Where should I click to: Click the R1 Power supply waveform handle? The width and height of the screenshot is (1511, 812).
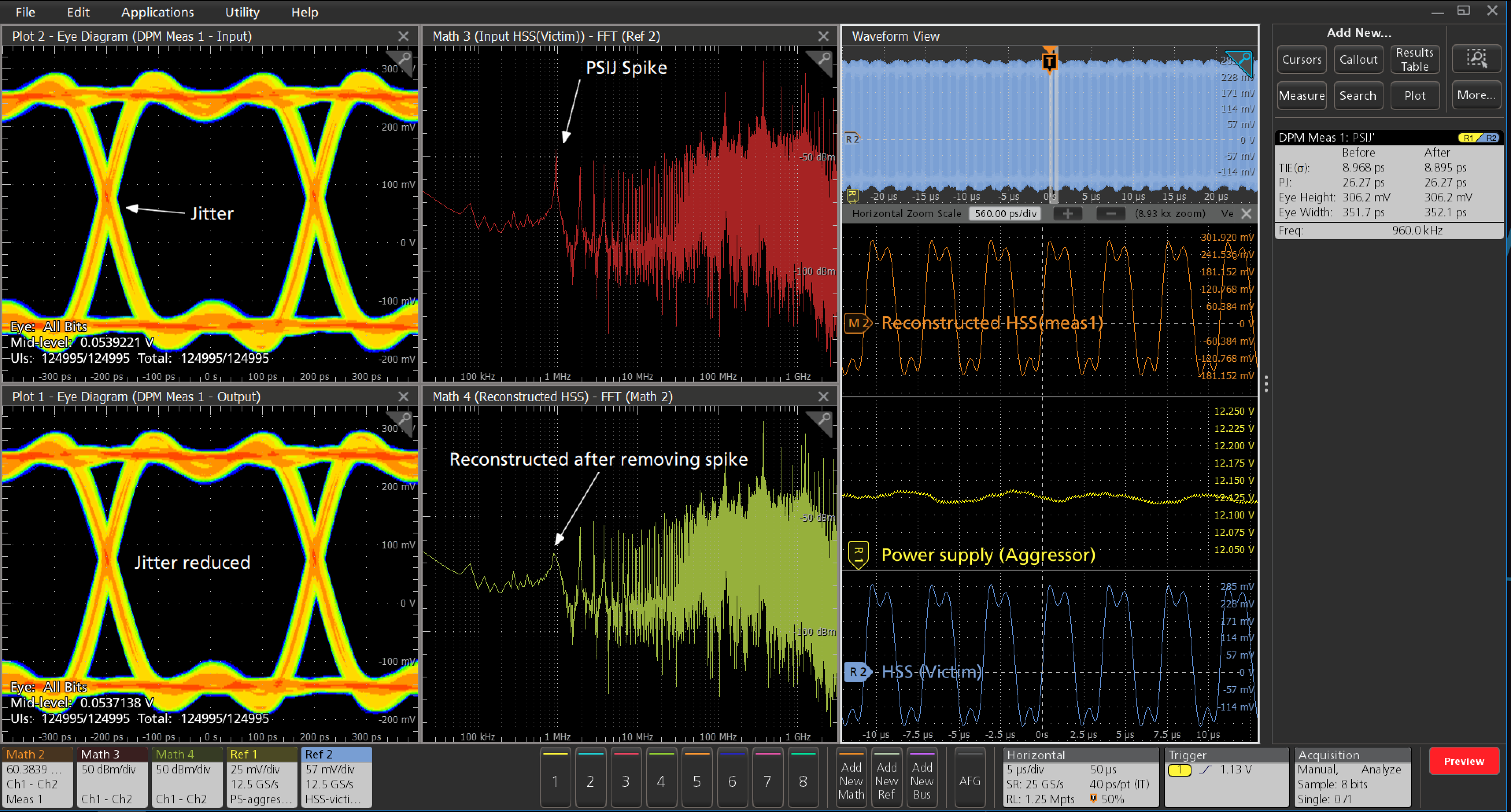point(858,554)
